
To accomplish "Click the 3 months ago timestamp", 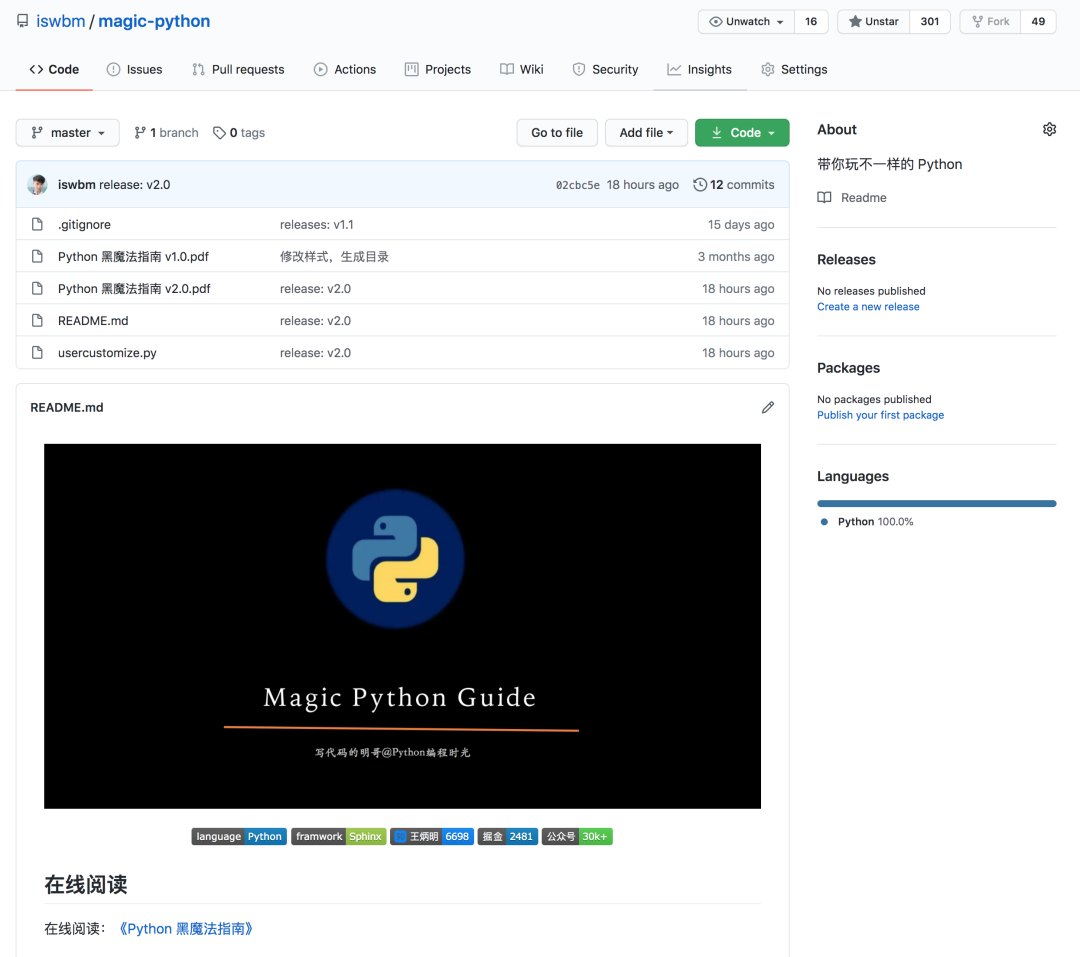I will pos(736,256).
